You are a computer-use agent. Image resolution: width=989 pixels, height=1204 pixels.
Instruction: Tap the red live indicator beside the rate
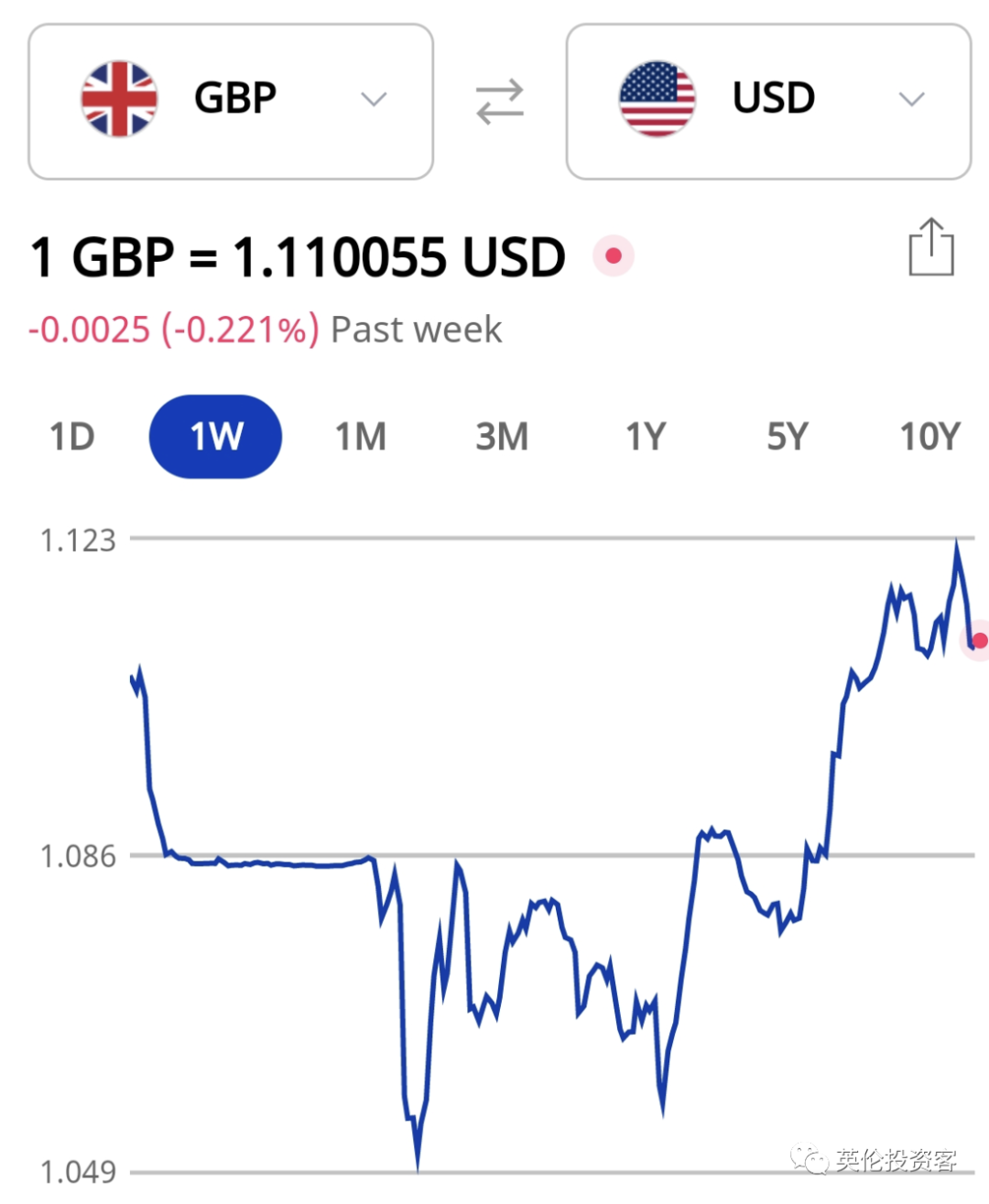coord(614,255)
